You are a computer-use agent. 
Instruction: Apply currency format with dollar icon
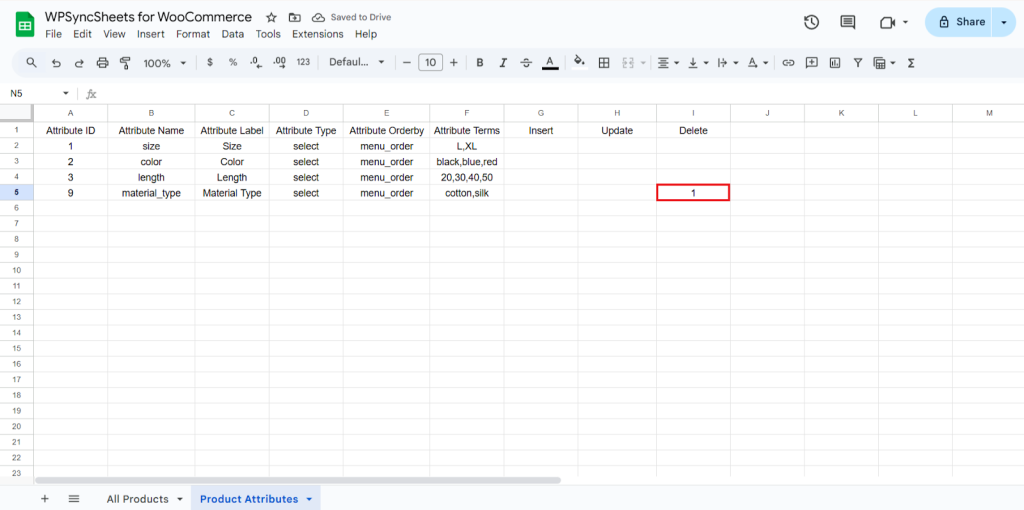click(210, 63)
